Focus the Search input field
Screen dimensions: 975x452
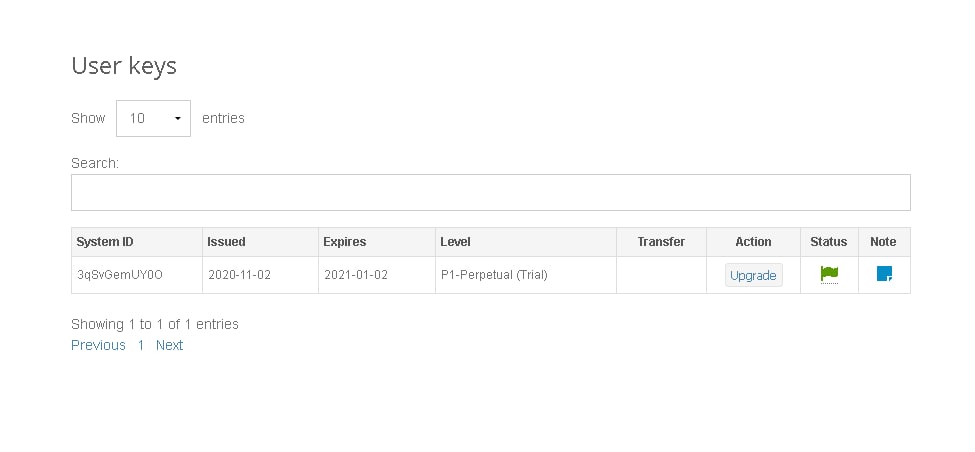[x=491, y=192]
